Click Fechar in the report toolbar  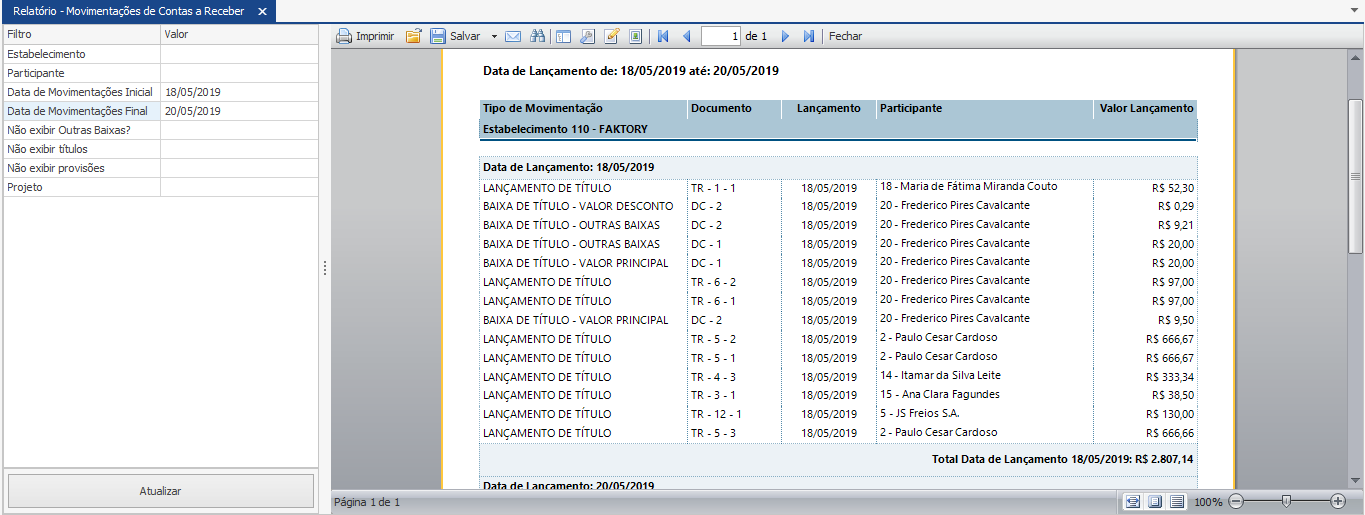pos(845,36)
